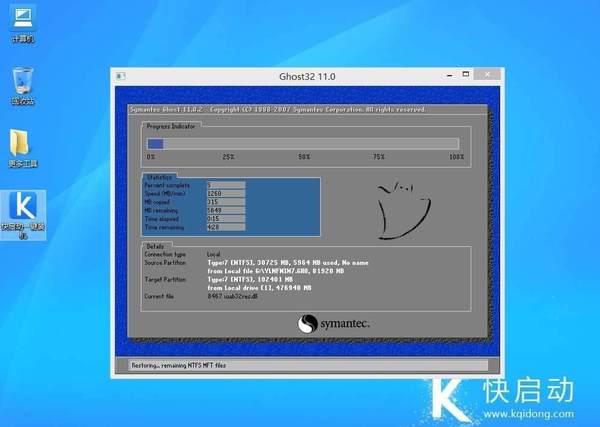Image resolution: width=600 pixels, height=427 pixels.
Task: Click the Time remaining value field
Action: (x=225, y=227)
